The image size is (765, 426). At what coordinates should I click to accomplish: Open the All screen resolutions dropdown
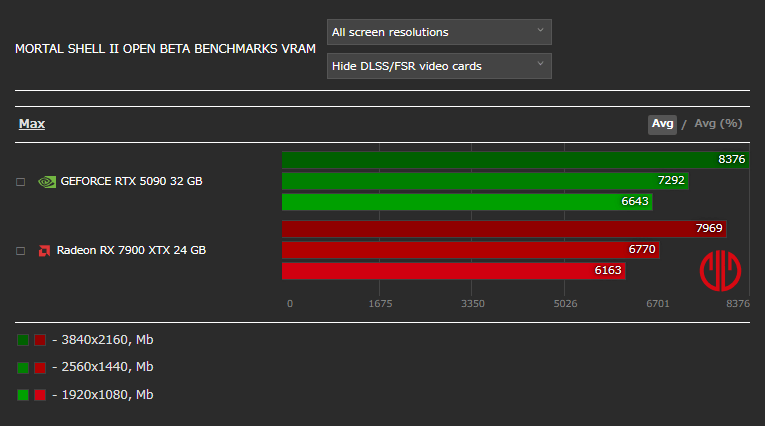pyautogui.click(x=439, y=32)
